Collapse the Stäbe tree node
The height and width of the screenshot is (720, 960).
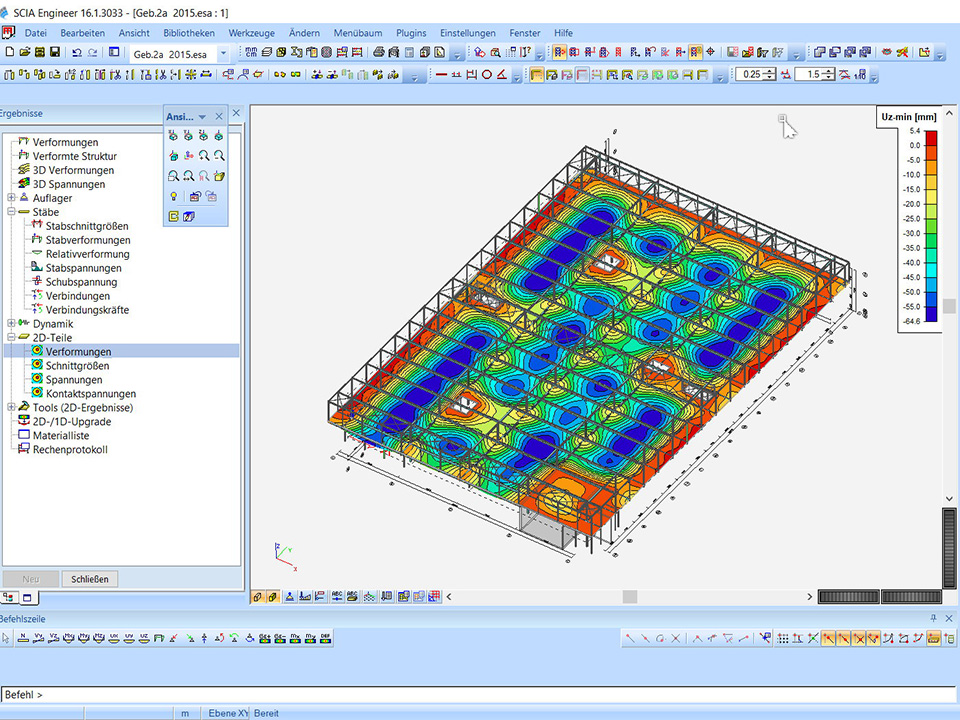coord(11,212)
